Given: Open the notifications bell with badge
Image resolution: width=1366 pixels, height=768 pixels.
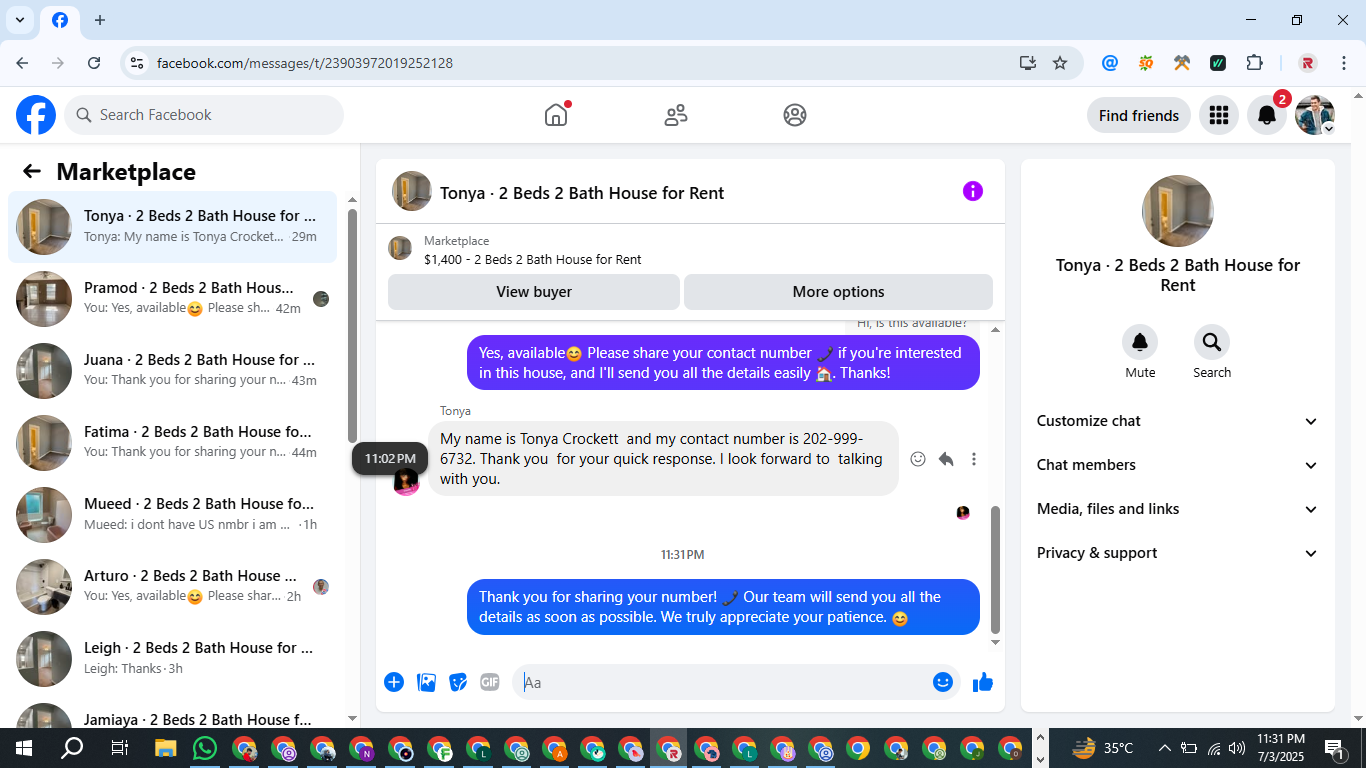Looking at the screenshot, I should pos(1266,115).
